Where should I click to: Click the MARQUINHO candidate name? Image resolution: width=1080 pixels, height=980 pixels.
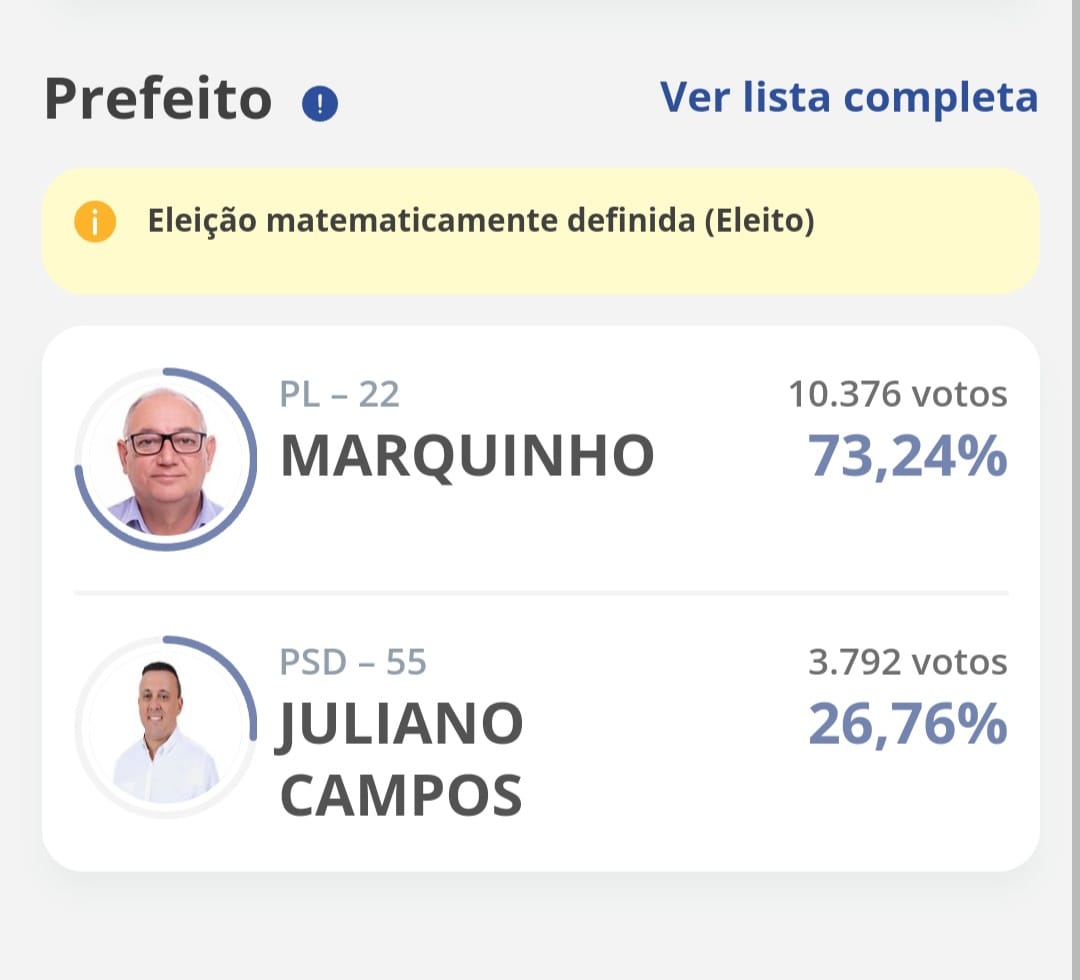click(x=467, y=456)
